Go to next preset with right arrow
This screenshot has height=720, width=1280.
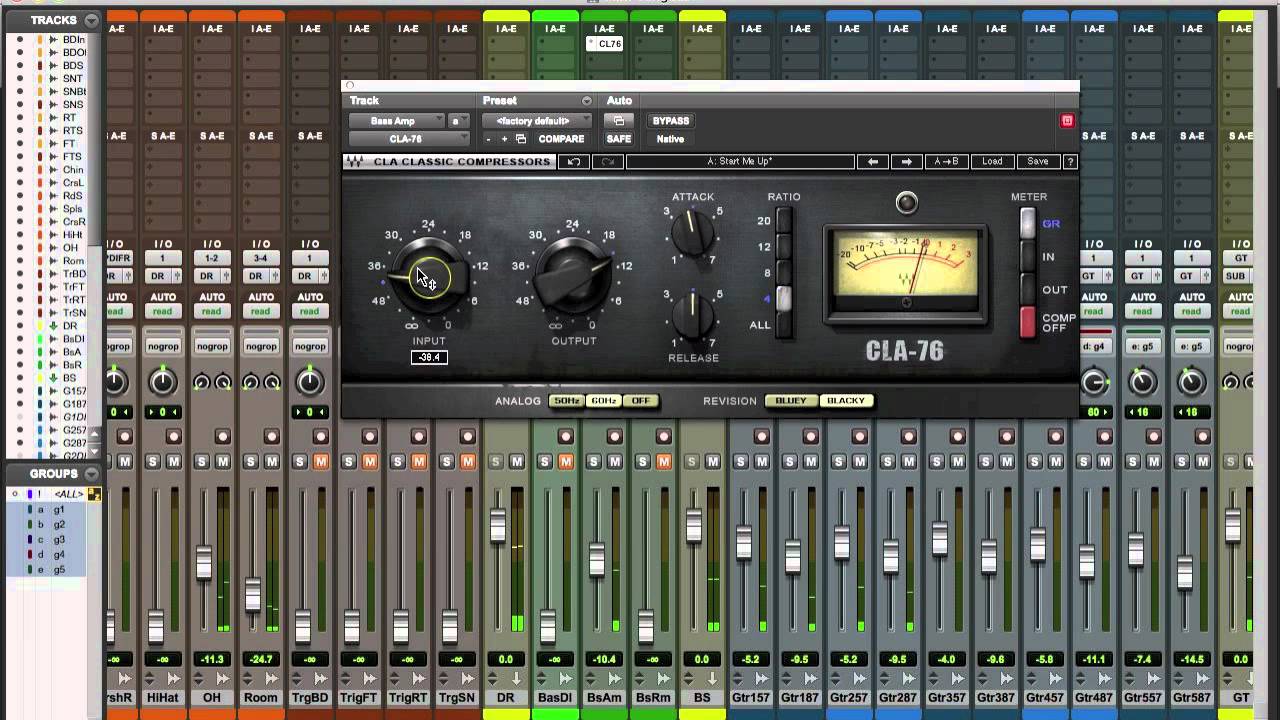(907, 161)
